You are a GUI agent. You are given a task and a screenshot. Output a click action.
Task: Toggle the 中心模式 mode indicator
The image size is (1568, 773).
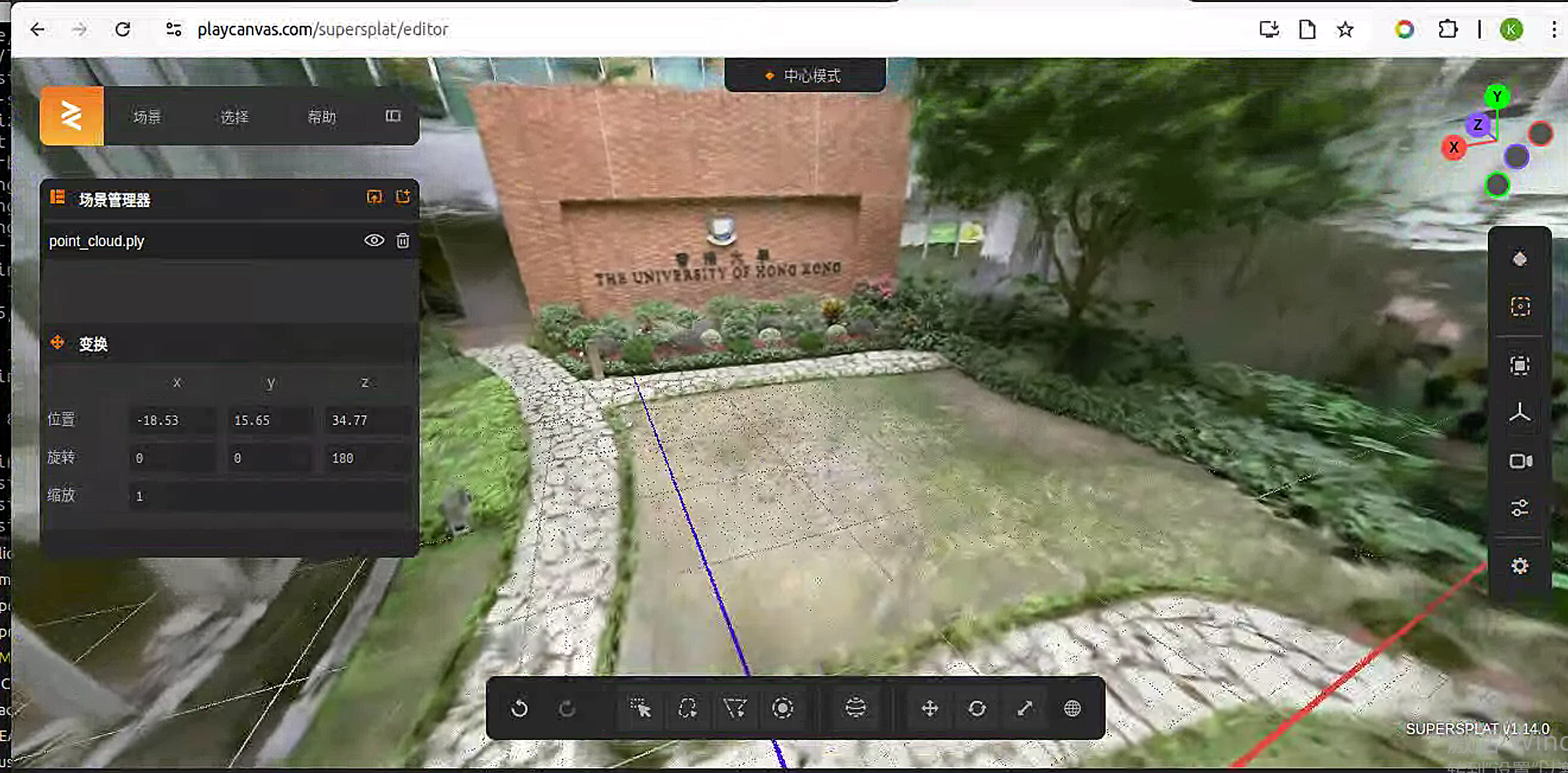tap(805, 75)
